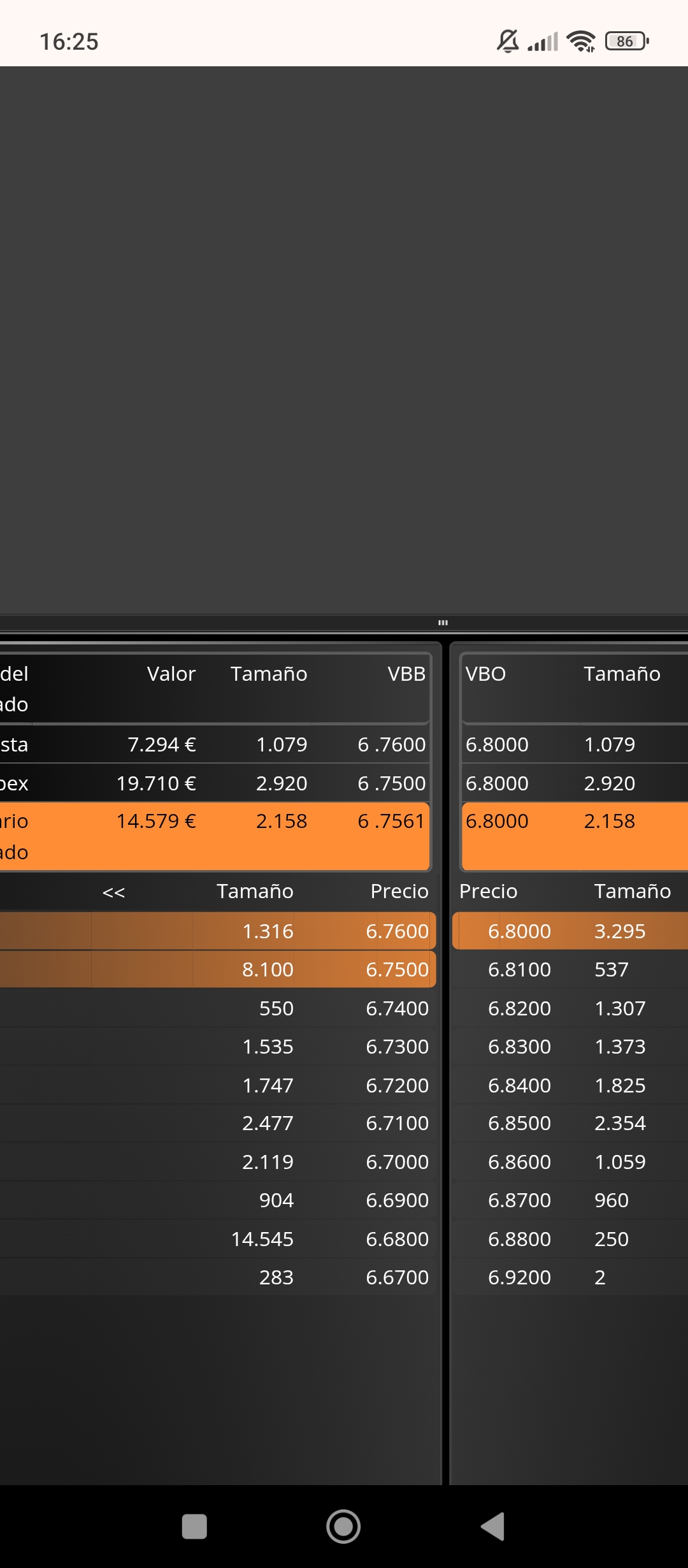Tap the muted bell status icon
688x1568 pixels.
point(508,41)
